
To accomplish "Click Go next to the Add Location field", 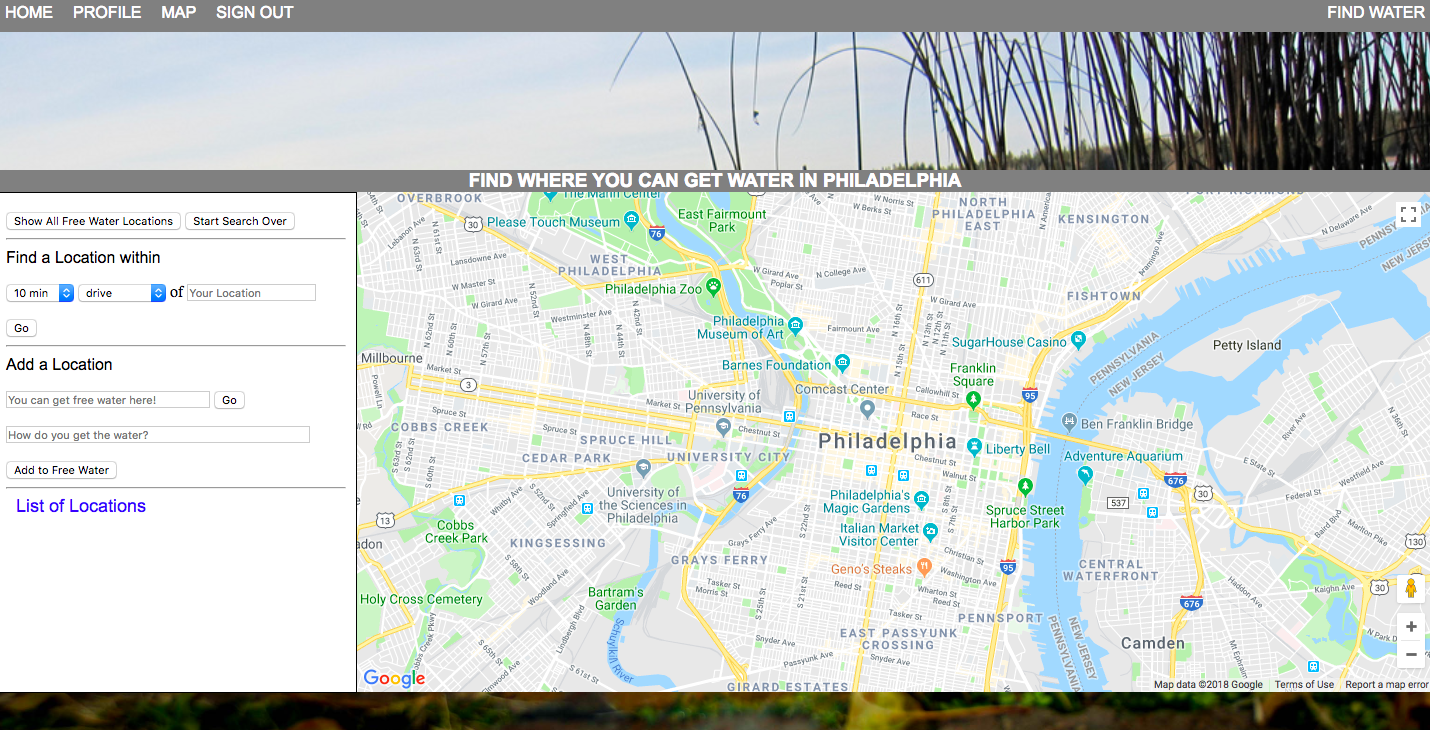I will tap(229, 400).
